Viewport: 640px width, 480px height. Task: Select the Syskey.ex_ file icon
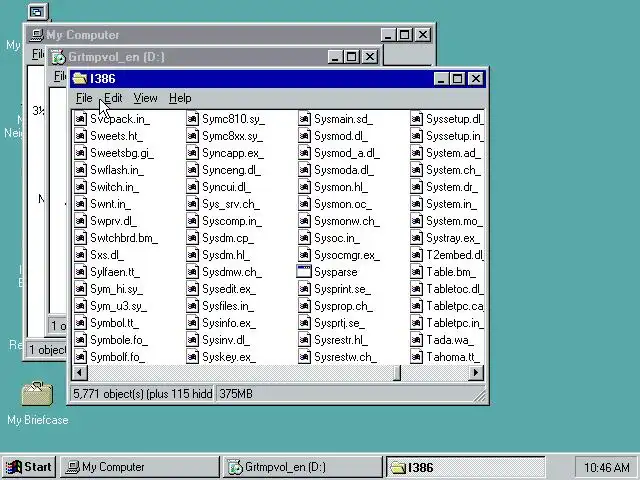pyautogui.click(x=192, y=357)
